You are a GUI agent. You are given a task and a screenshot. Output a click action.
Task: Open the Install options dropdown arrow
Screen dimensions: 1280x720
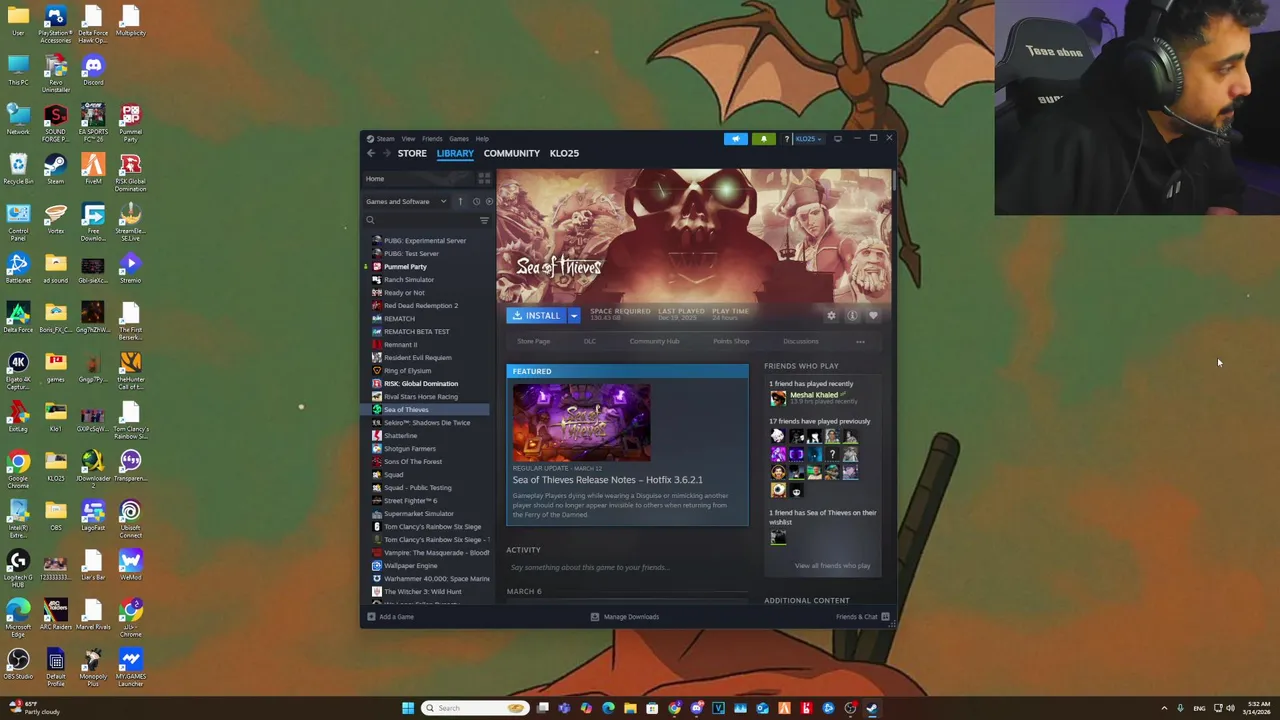click(x=574, y=315)
